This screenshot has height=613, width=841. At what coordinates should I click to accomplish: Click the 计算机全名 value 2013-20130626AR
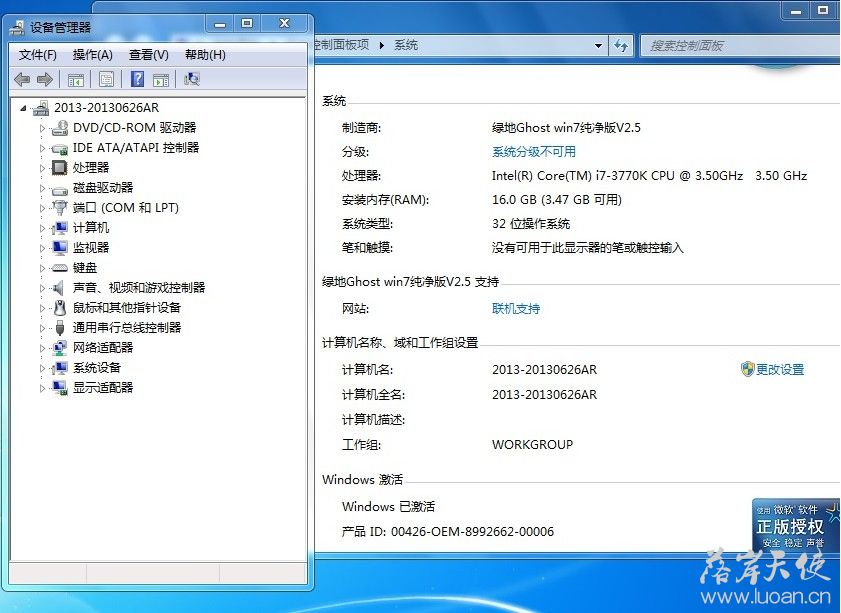pos(544,395)
